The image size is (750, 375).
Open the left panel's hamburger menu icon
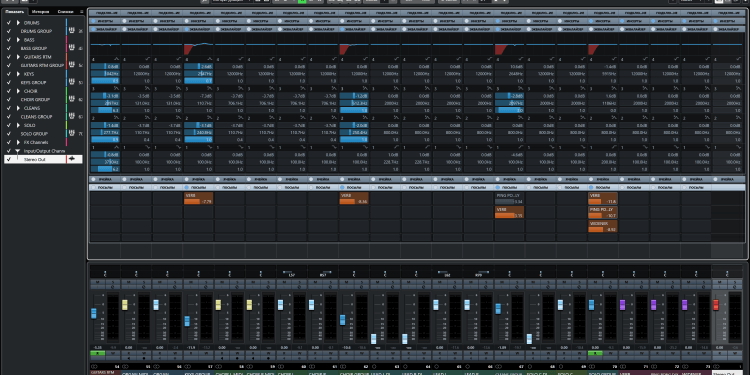click(81, 11)
